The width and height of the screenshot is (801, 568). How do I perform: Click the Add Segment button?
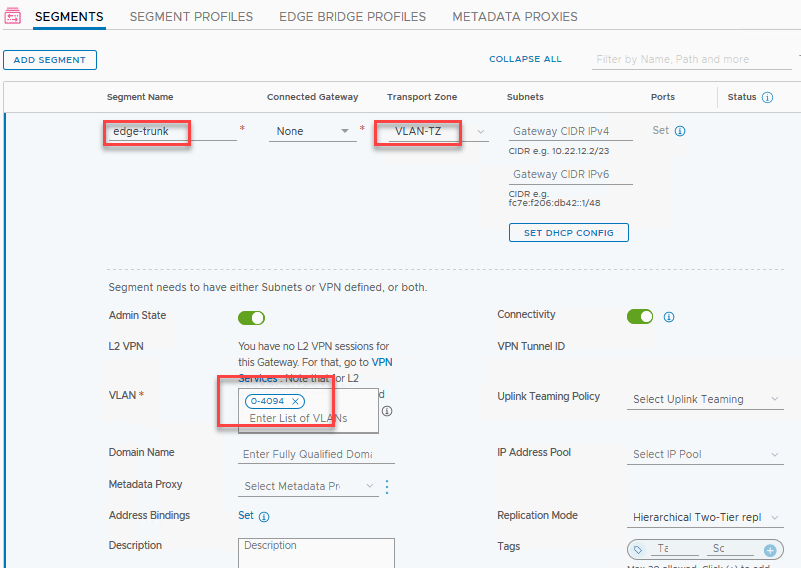click(50, 60)
